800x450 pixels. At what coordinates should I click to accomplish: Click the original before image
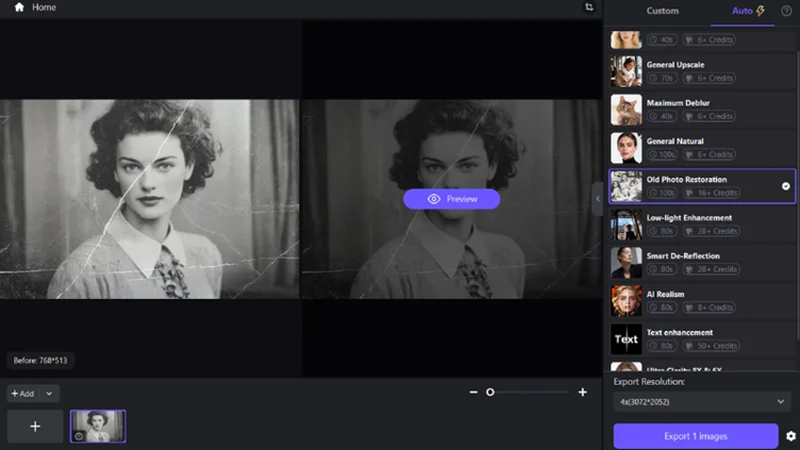click(149, 199)
